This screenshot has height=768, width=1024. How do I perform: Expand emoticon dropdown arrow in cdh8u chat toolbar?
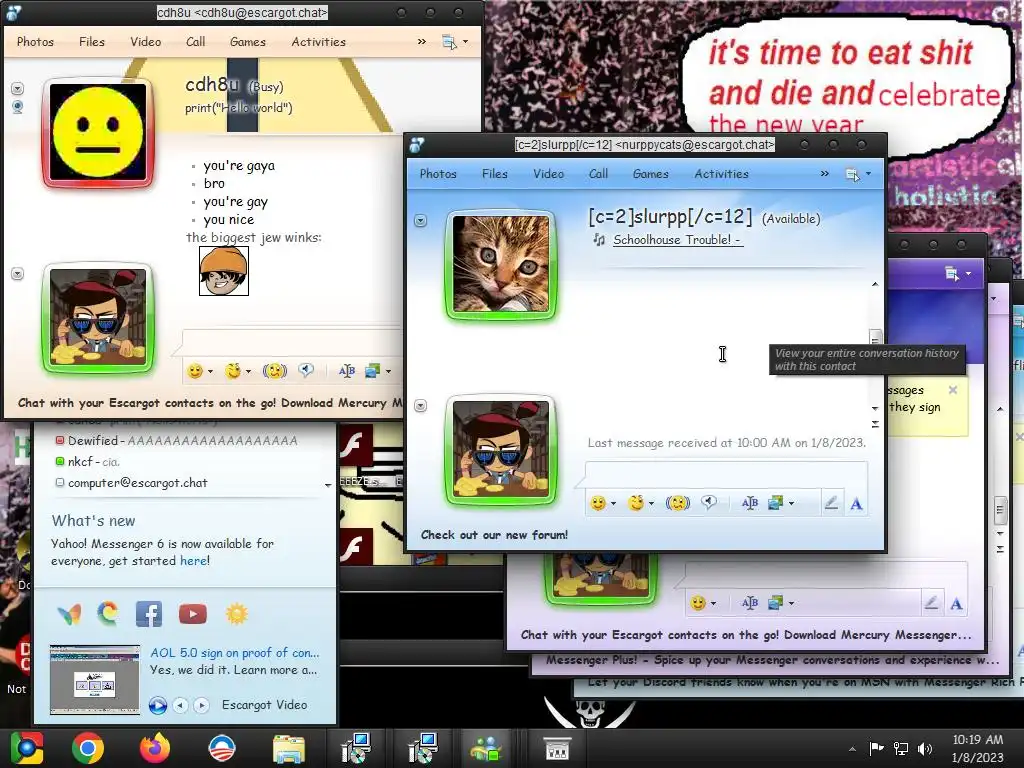[210, 372]
